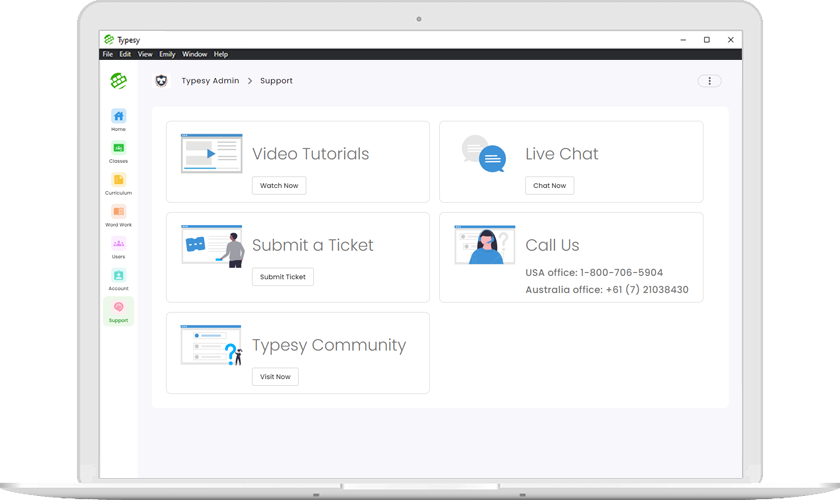Viewport: 840px width, 500px height.
Task: Open the three-dot options menu
Action: 709,81
